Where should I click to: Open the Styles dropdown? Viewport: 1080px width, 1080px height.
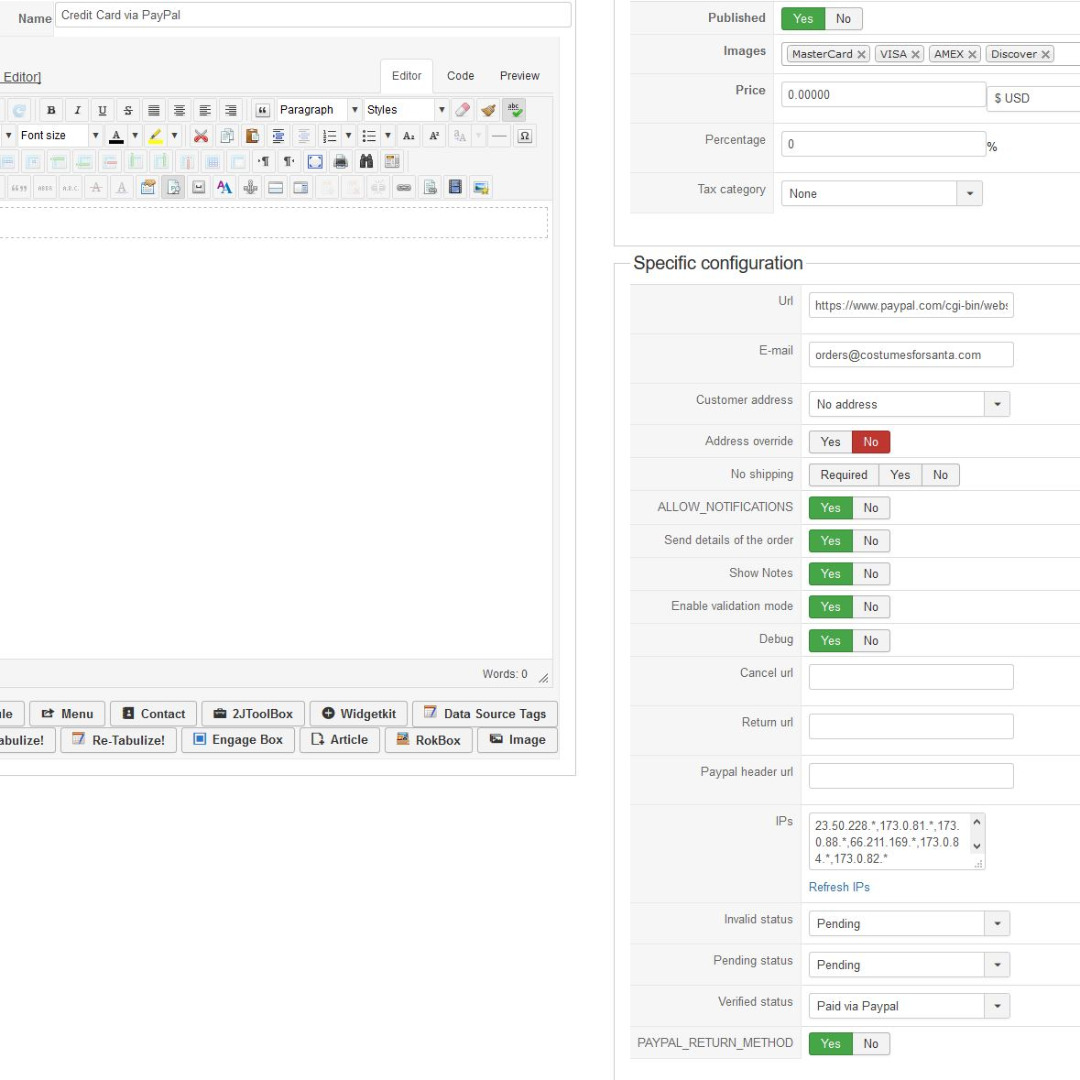(x=406, y=110)
